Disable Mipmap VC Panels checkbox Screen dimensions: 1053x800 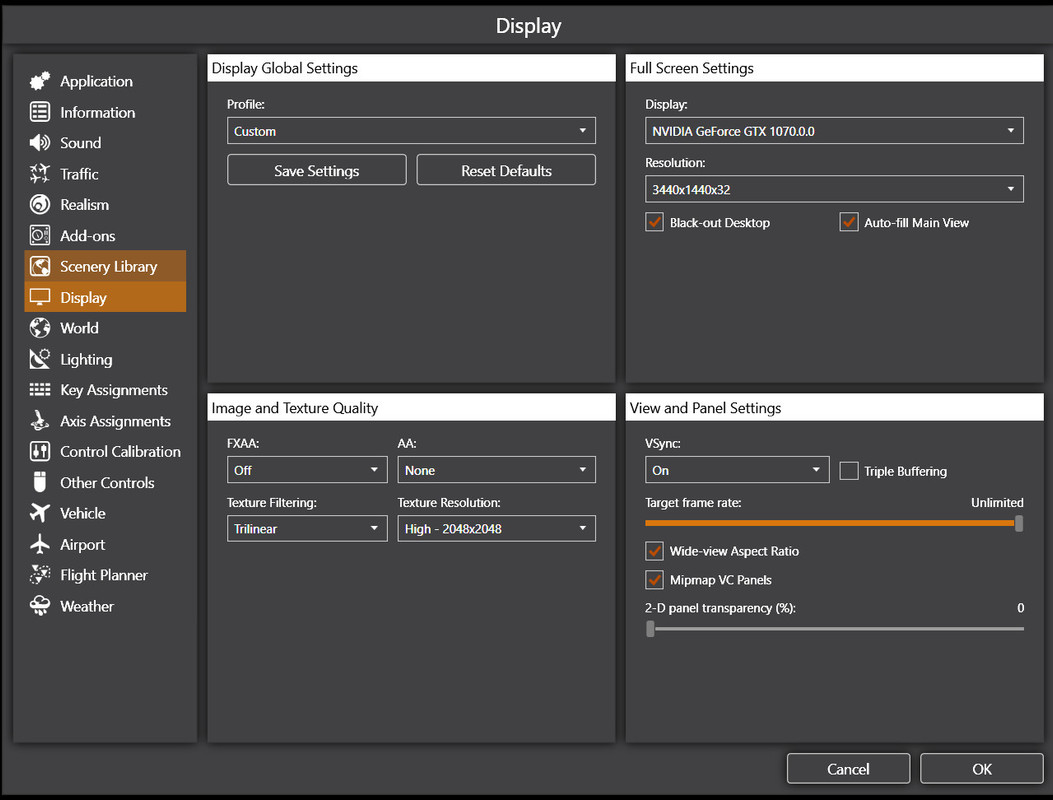coord(654,580)
